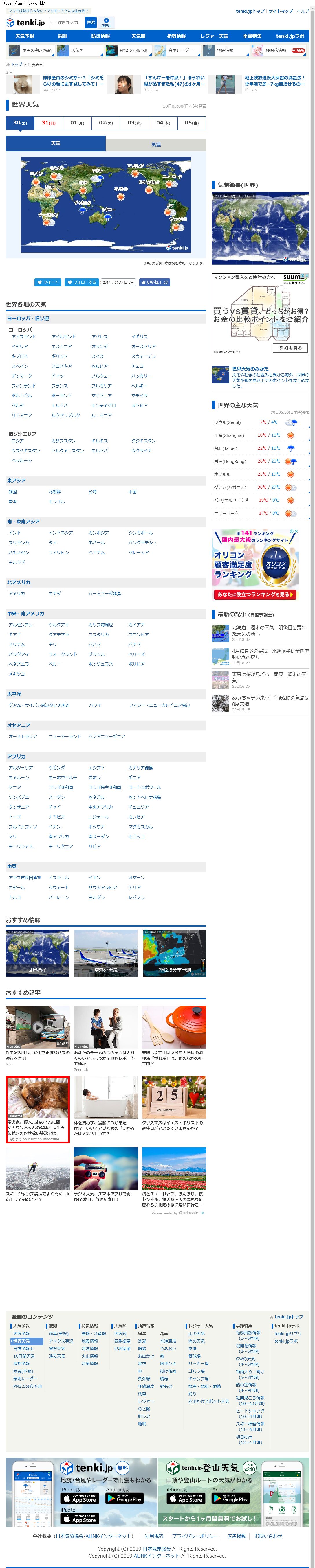Open the サイトマップ link at the top

point(280,11)
